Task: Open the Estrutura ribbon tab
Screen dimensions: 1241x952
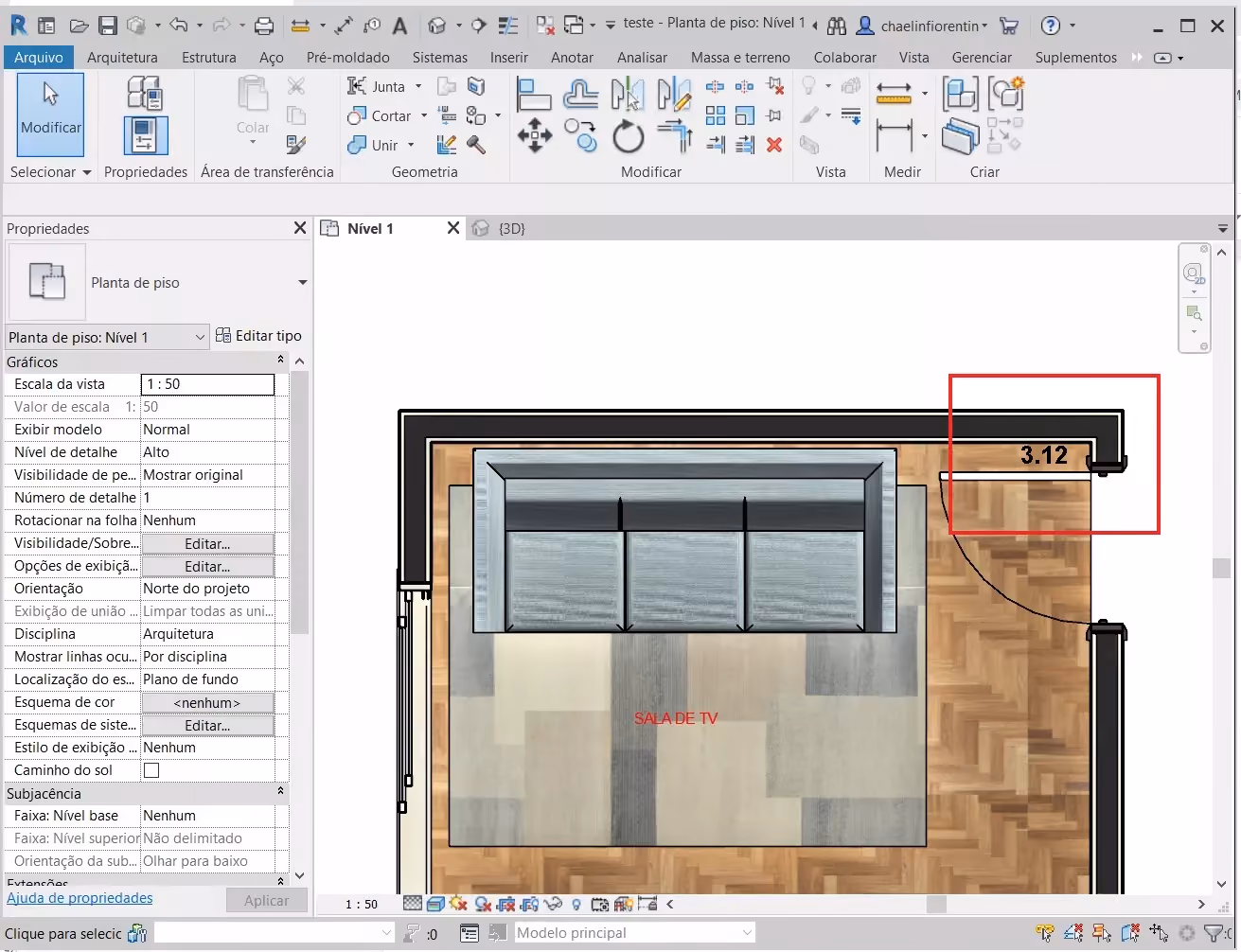Action: tap(209, 58)
